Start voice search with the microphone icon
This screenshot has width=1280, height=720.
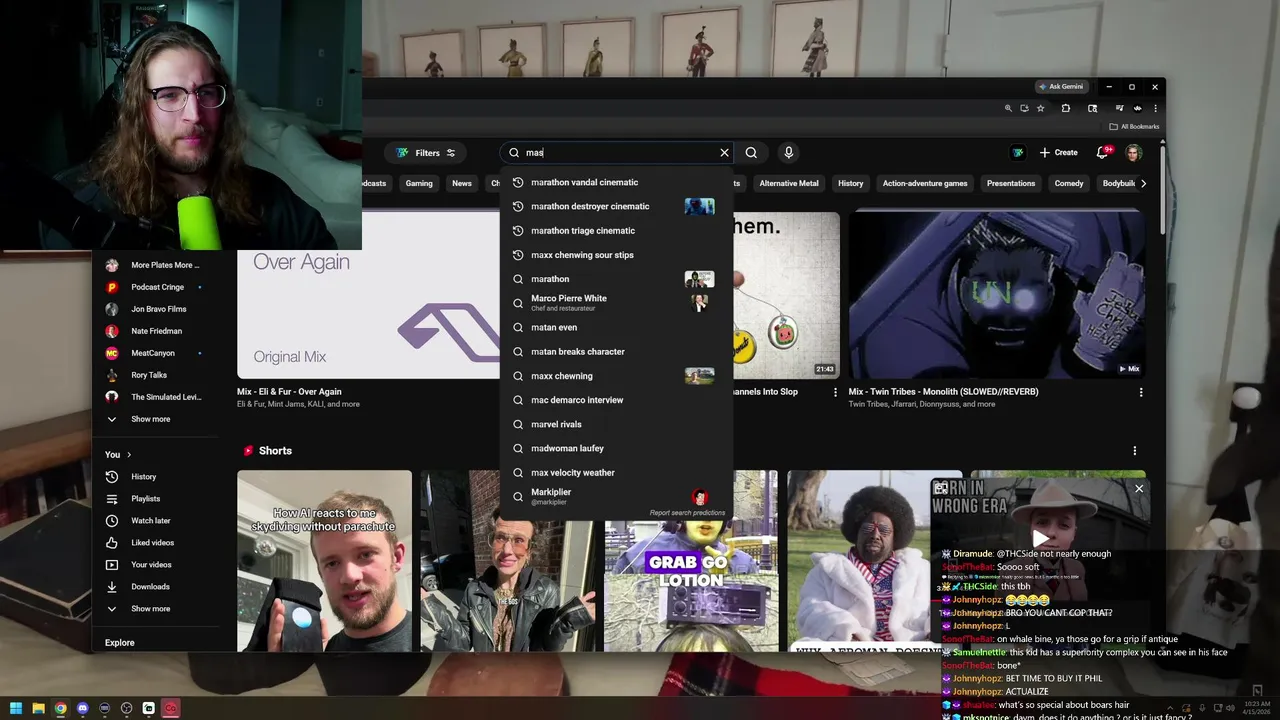(788, 153)
